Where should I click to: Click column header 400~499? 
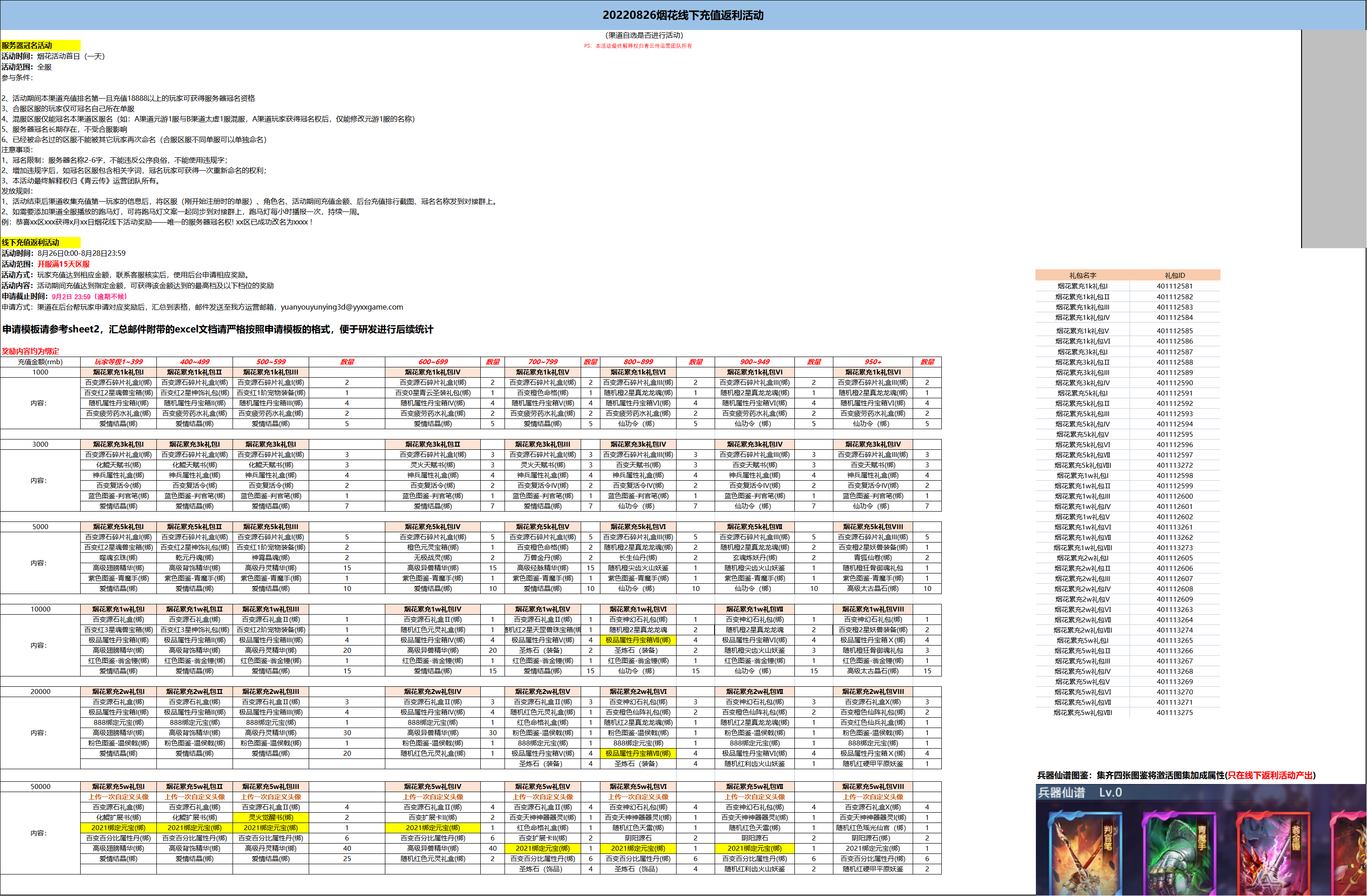point(195,362)
